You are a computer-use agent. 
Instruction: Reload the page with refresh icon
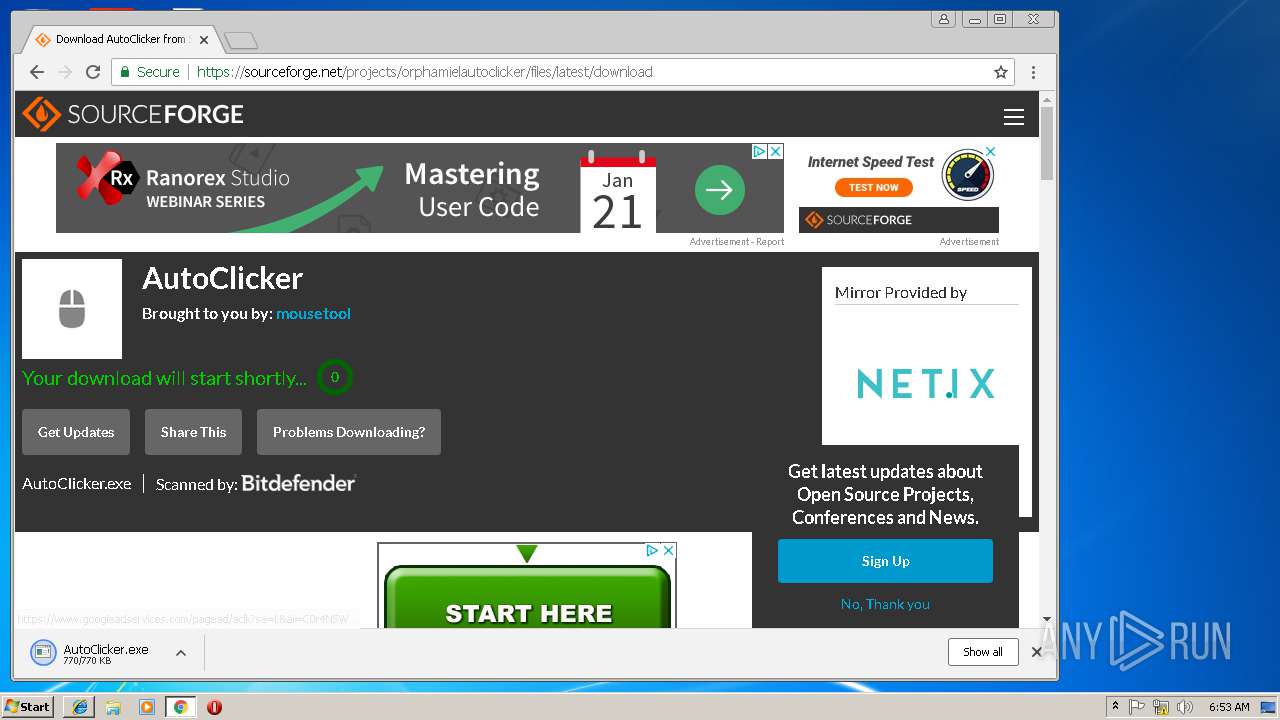click(93, 72)
